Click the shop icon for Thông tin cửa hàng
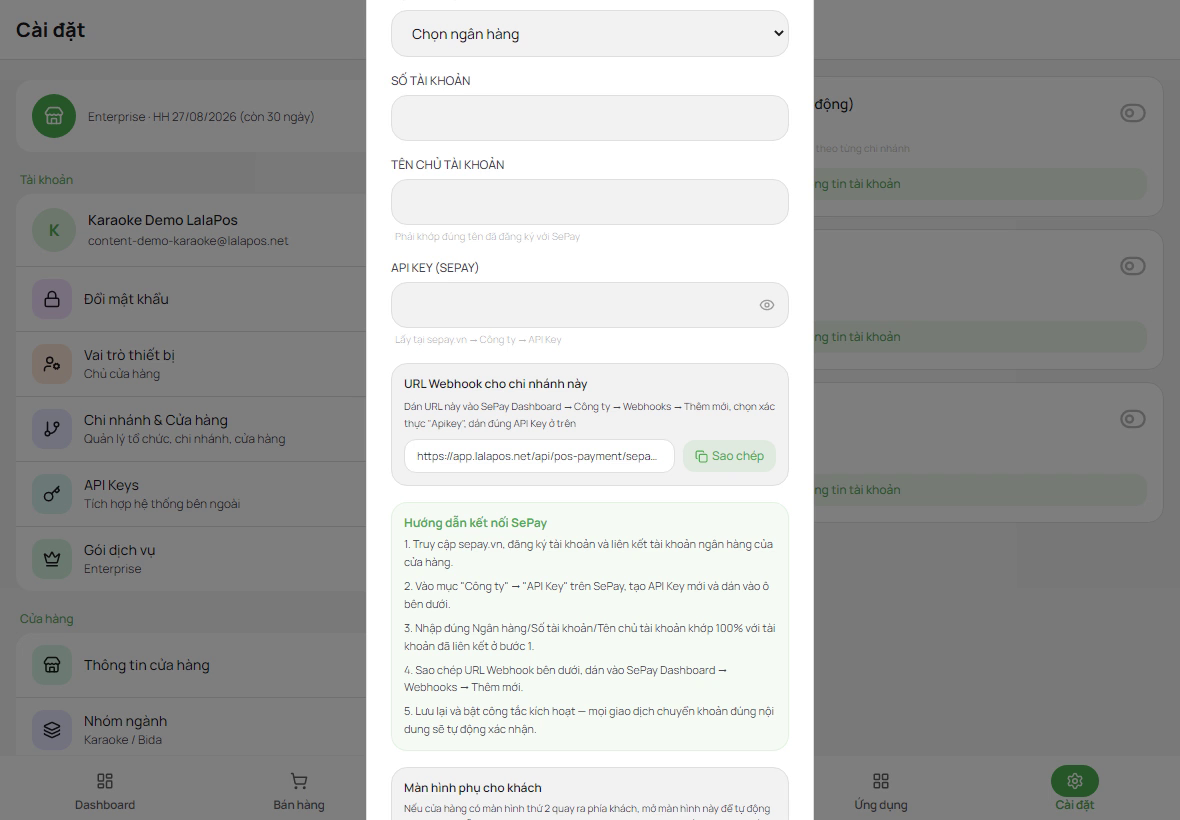 click(x=52, y=665)
